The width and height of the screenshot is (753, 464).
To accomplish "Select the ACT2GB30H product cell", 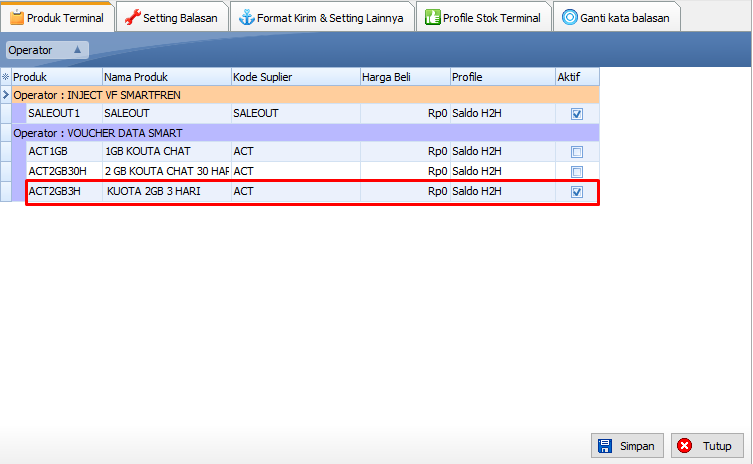I will pyautogui.click(x=64, y=171).
